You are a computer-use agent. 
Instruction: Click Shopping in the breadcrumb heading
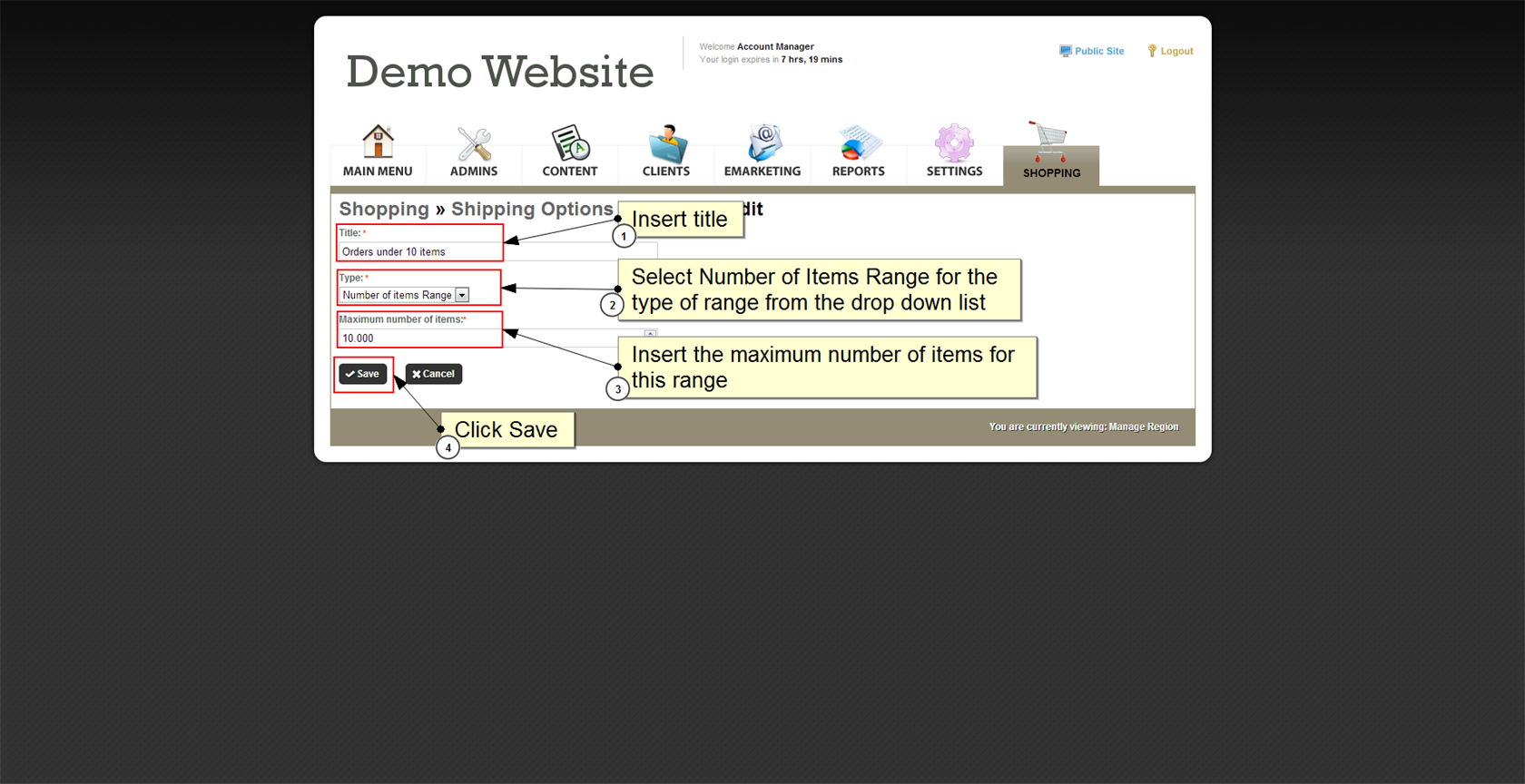tap(383, 209)
